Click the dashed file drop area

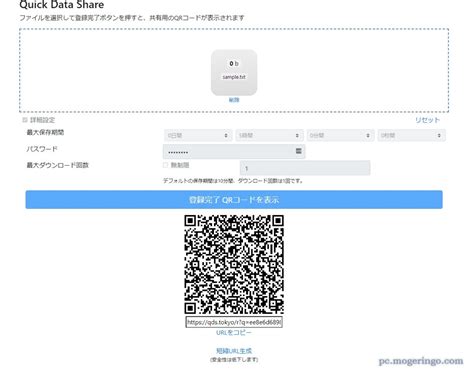234,70
